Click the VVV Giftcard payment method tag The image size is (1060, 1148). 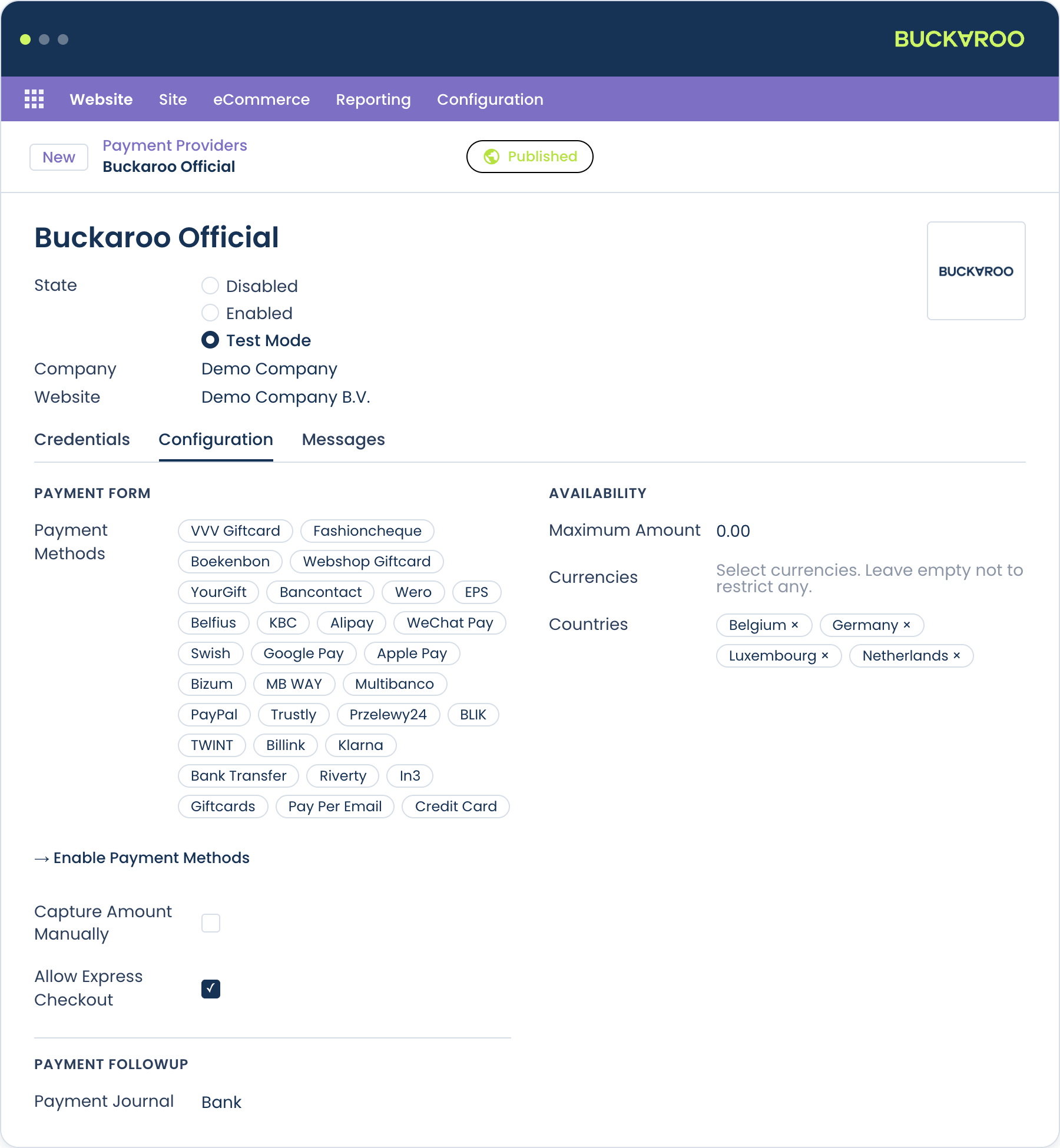[236, 531]
